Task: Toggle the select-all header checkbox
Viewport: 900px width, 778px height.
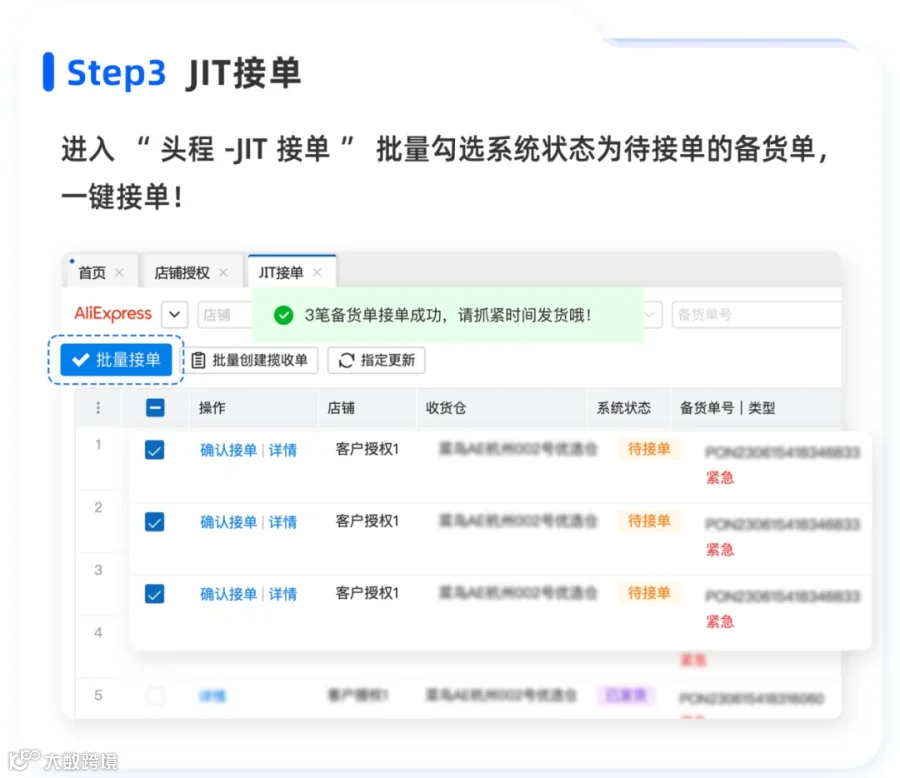Action: coord(155,408)
